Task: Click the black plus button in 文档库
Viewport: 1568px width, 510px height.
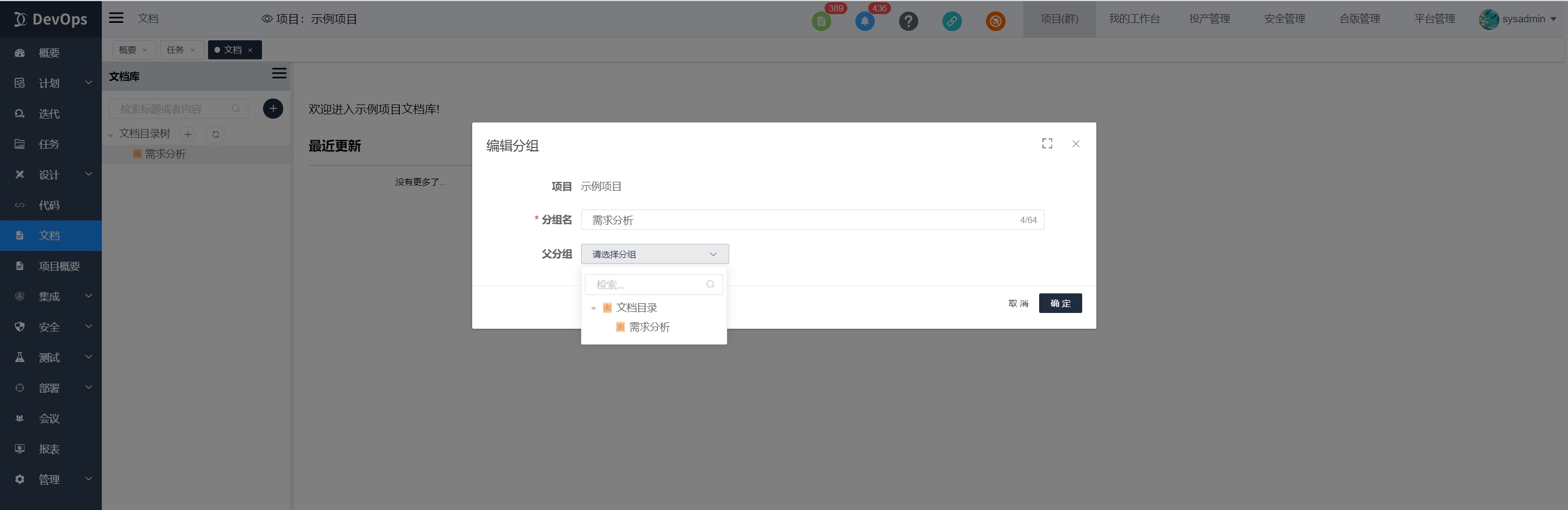Action: (x=273, y=109)
